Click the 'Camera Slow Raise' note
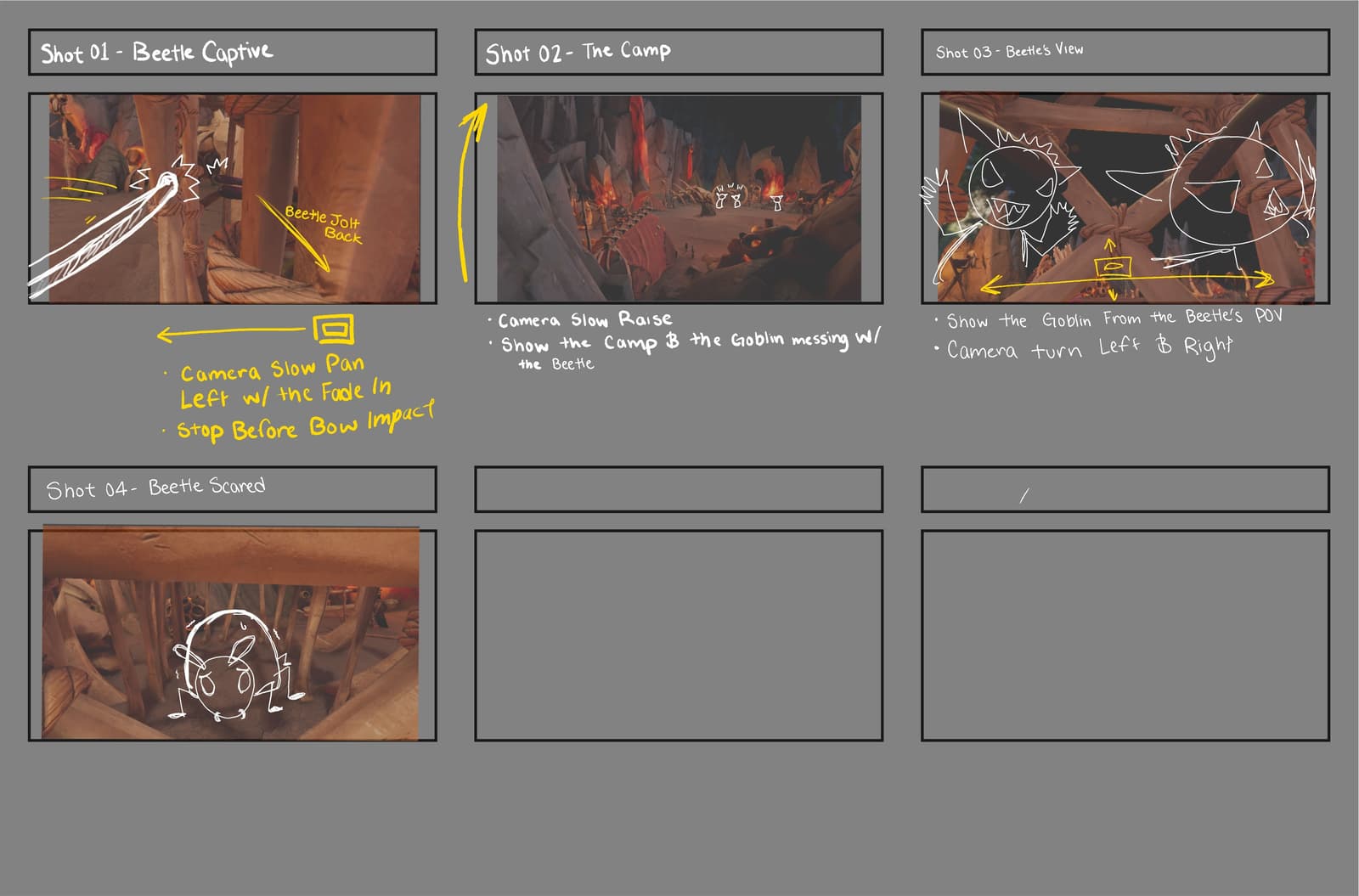 585,319
